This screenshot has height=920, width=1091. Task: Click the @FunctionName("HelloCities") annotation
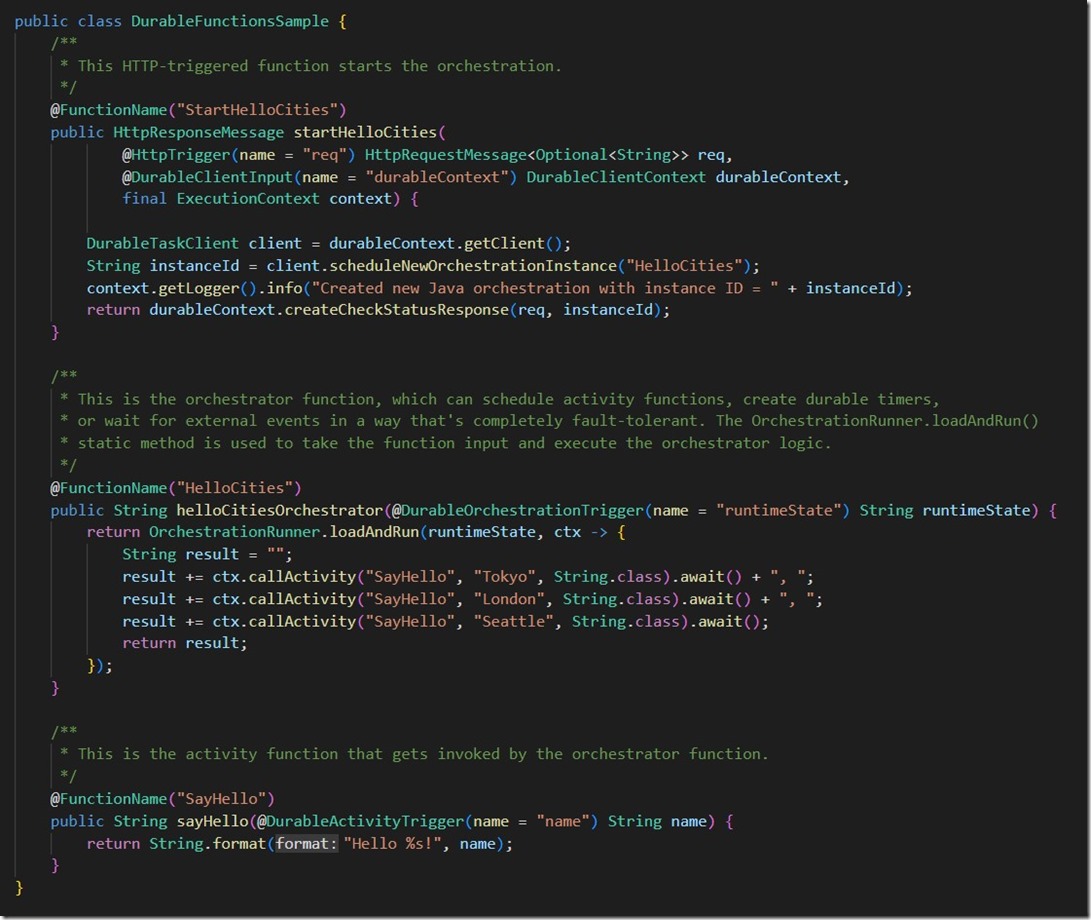(x=175, y=488)
